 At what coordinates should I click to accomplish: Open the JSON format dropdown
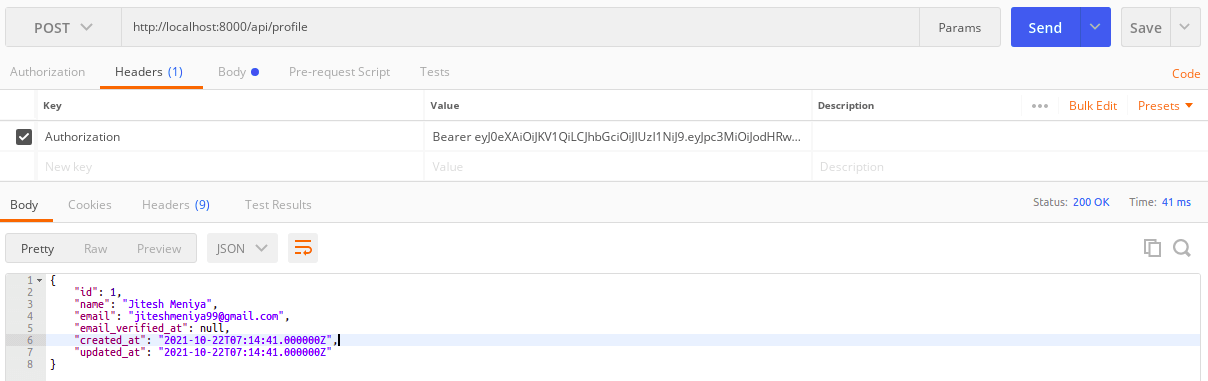242,248
